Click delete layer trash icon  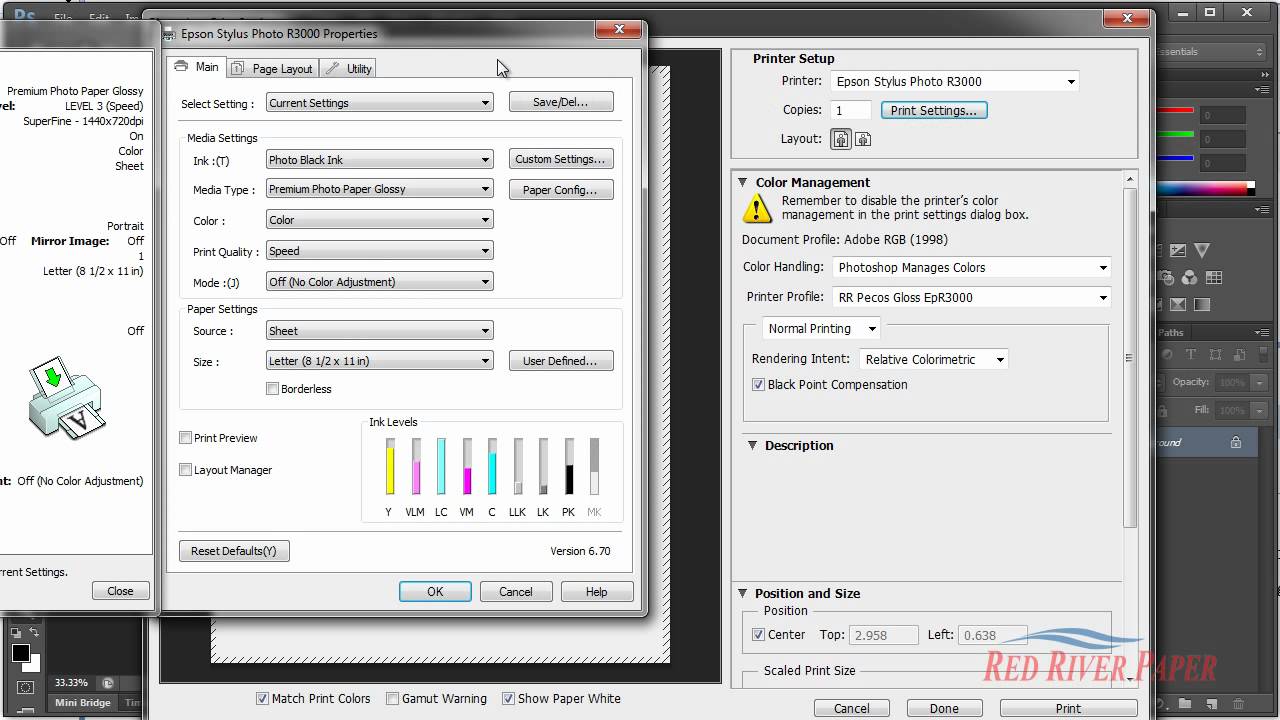[1240, 704]
